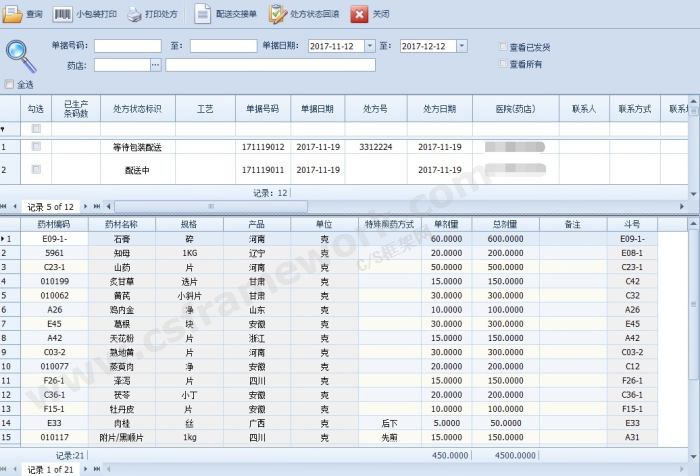Click the 配送交接单 document icon
Screen dimensions: 700x476
tap(202, 14)
